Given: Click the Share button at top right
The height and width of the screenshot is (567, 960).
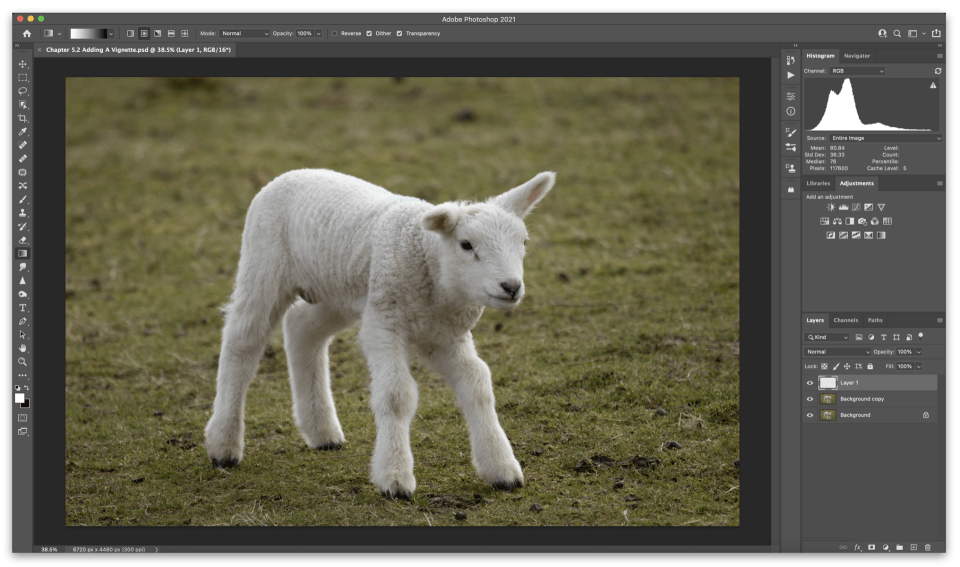Looking at the screenshot, I should pyautogui.click(x=936, y=34).
